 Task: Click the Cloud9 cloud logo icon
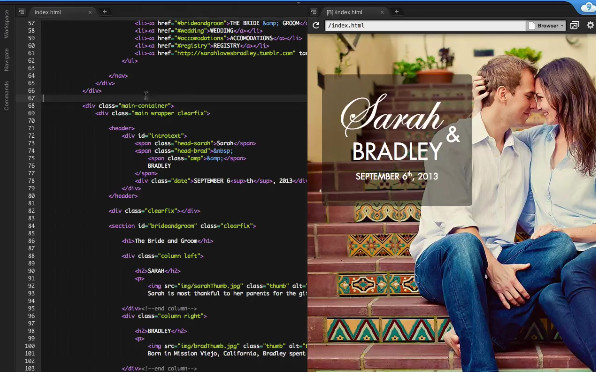(x=588, y=7)
